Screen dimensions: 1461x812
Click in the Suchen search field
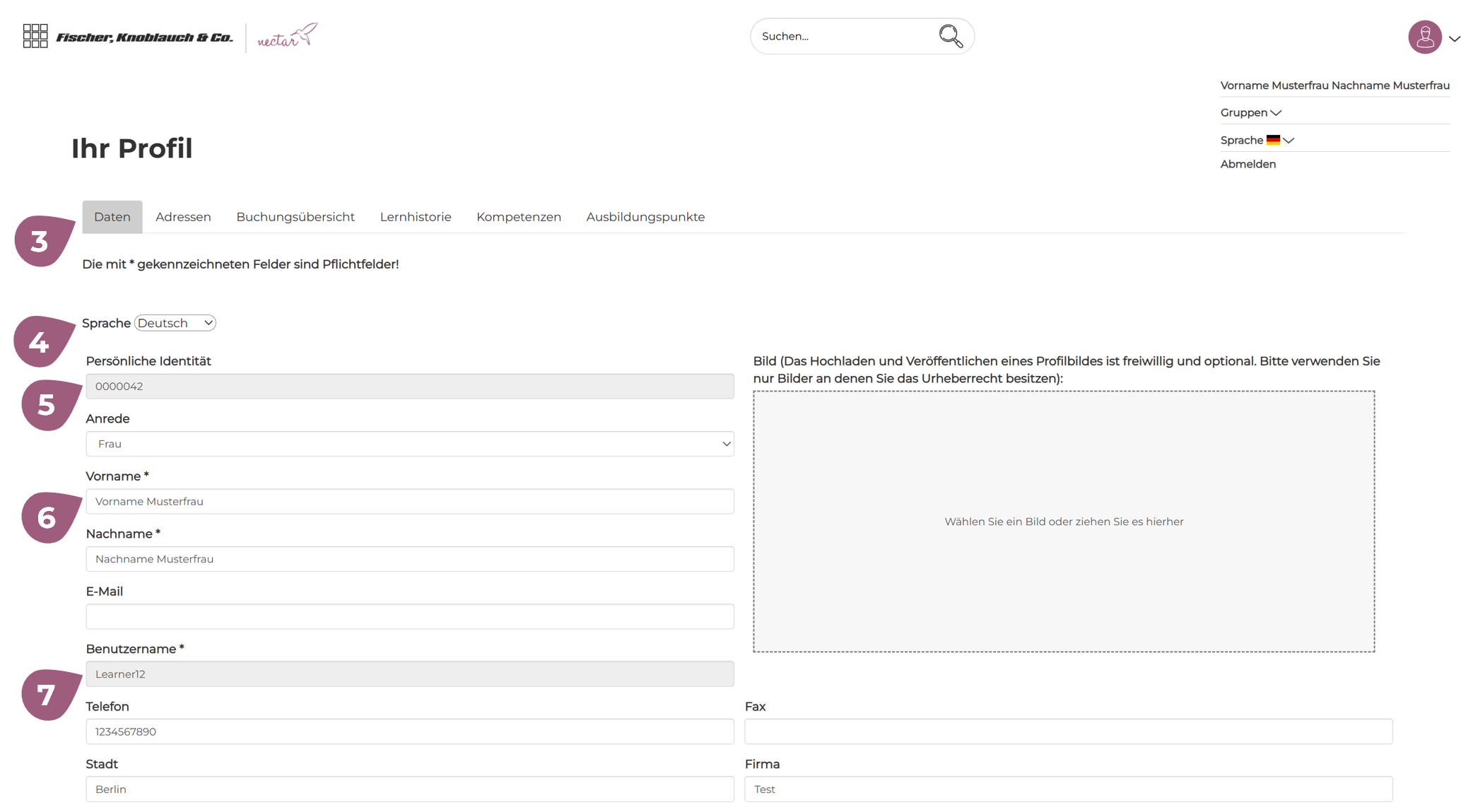(x=841, y=37)
